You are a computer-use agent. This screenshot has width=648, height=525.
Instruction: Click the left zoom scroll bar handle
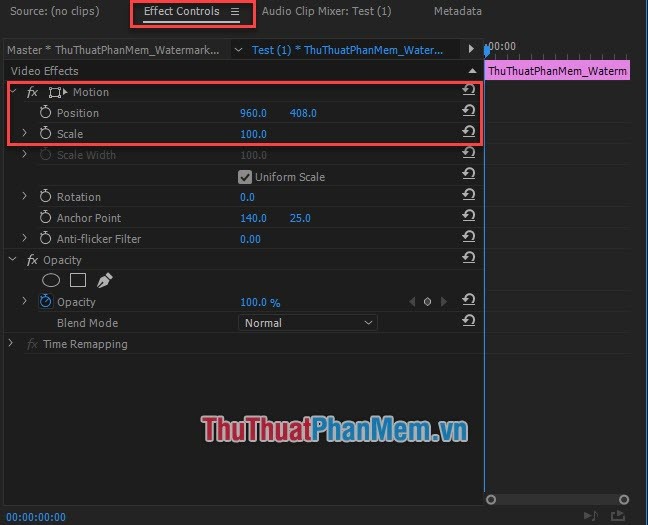(x=491, y=499)
